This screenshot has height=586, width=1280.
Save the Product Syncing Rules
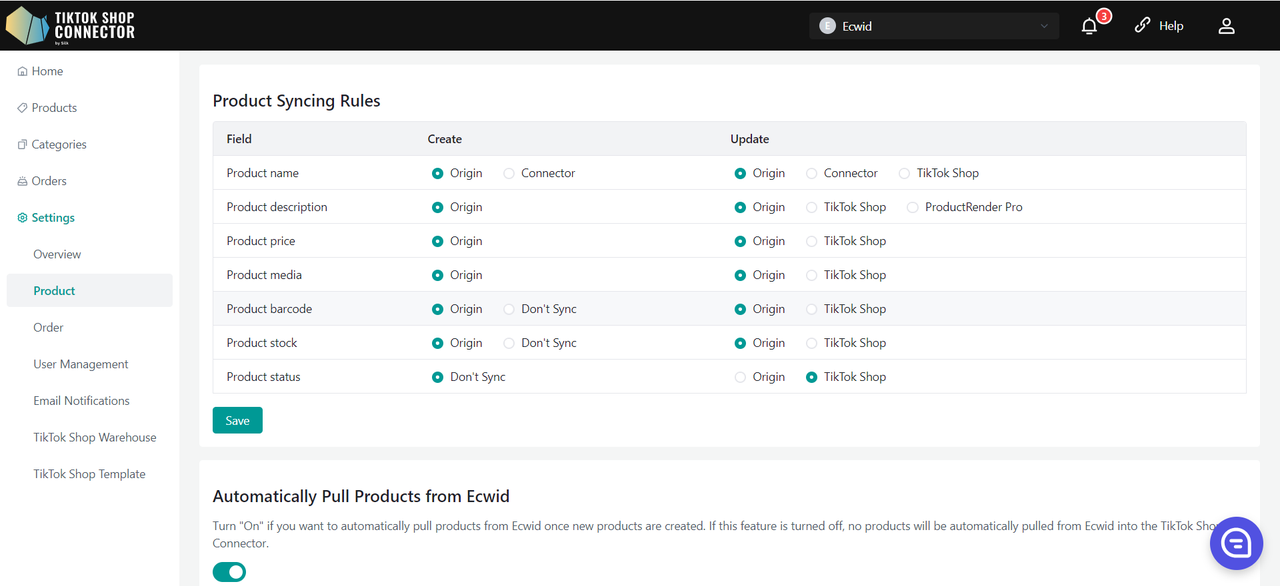238,420
